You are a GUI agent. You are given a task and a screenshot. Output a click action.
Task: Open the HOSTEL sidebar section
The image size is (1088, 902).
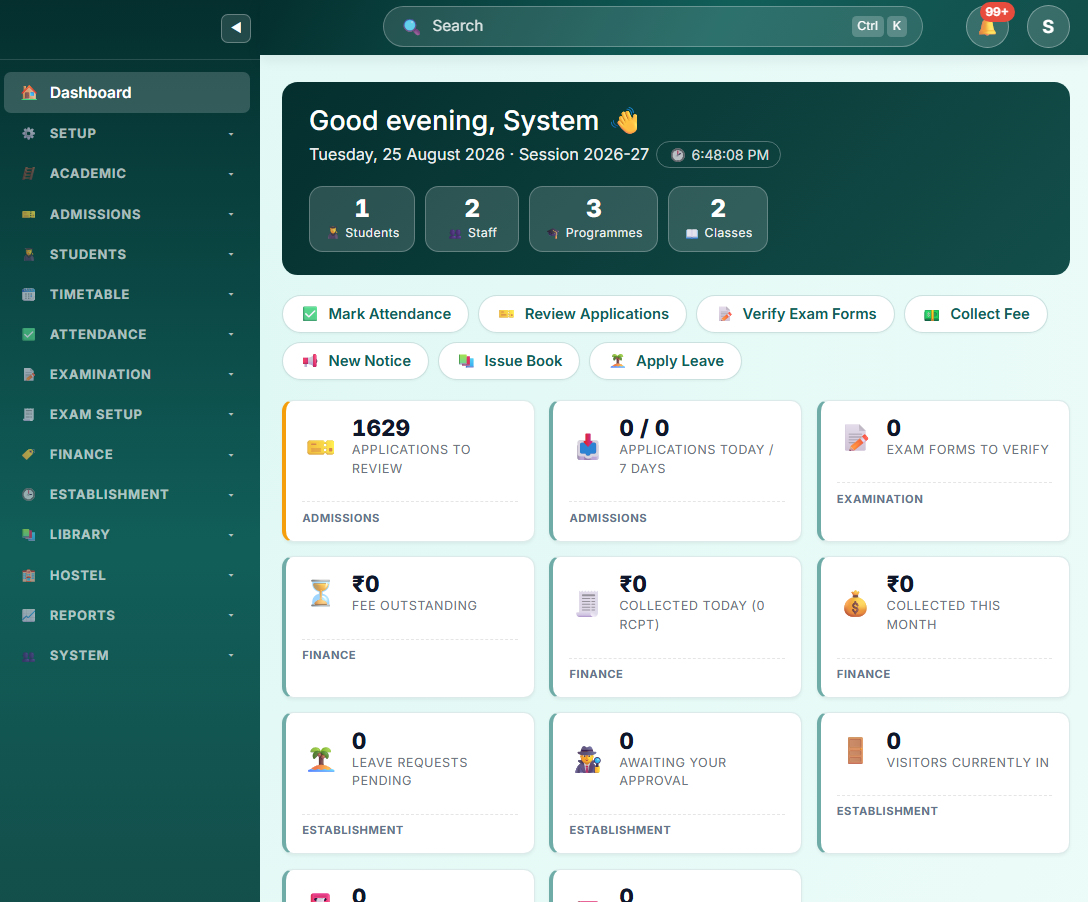pyautogui.click(x=127, y=575)
